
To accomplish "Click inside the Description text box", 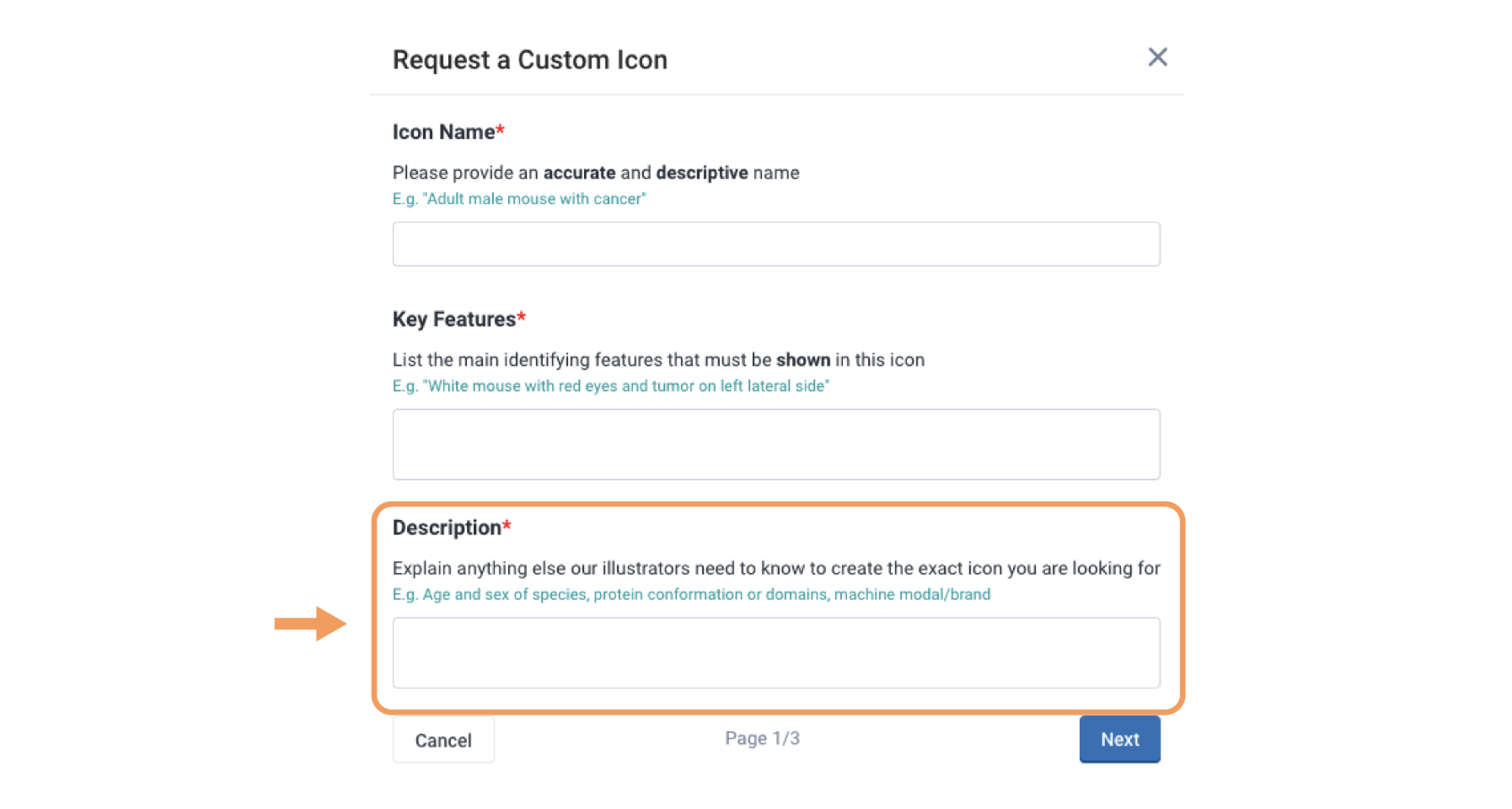I will (775, 652).
